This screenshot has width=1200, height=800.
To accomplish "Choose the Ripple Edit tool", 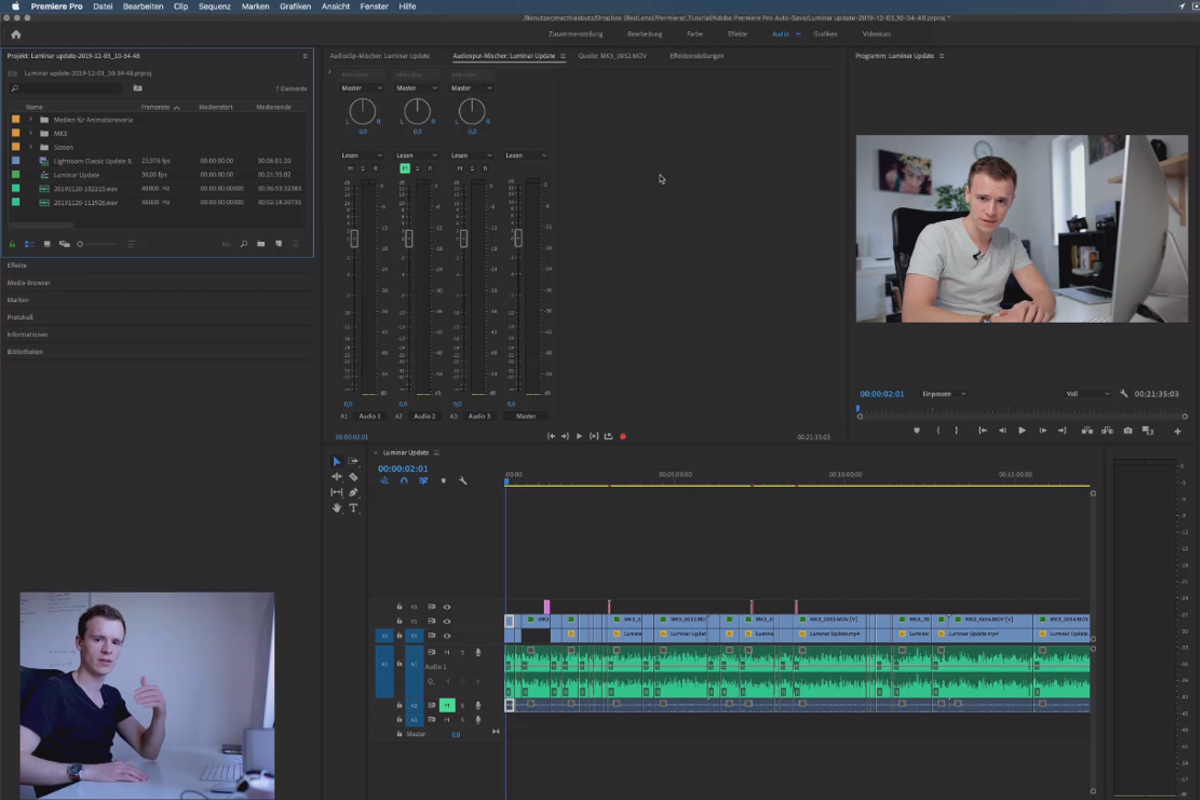I will coord(336,477).
